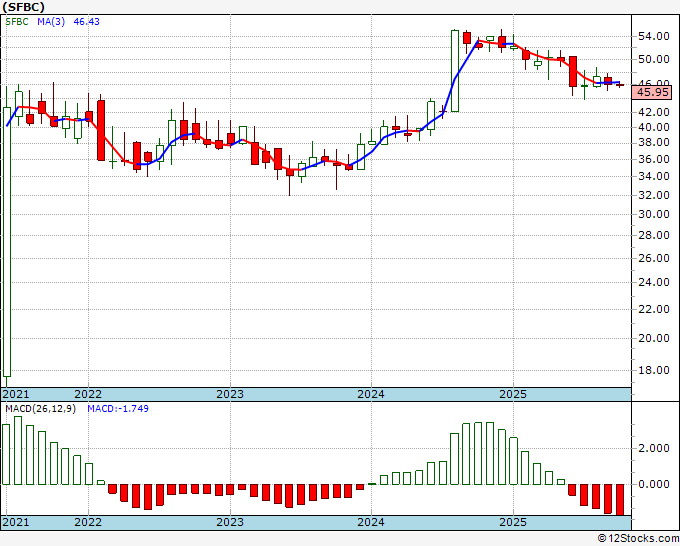
Task: Select 2024 on the price chart timeline
Action: click(x=371, y=394)
